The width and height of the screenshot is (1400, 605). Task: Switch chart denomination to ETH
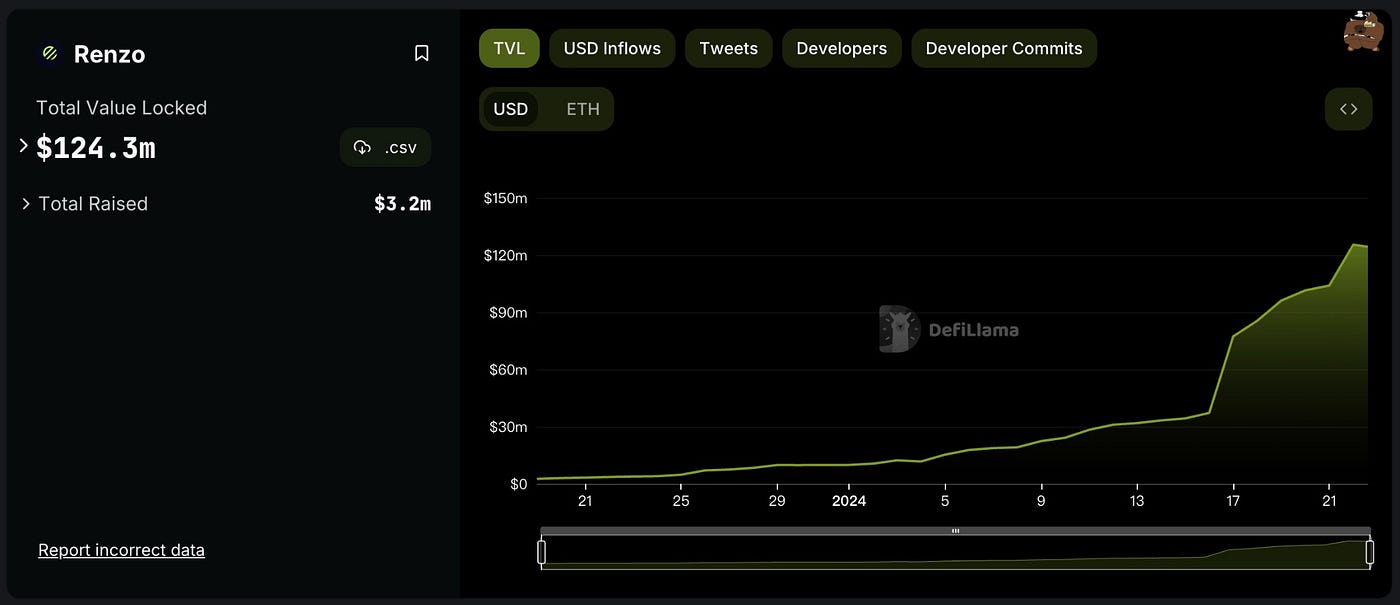pyautogui.click(x=583, y=109)
